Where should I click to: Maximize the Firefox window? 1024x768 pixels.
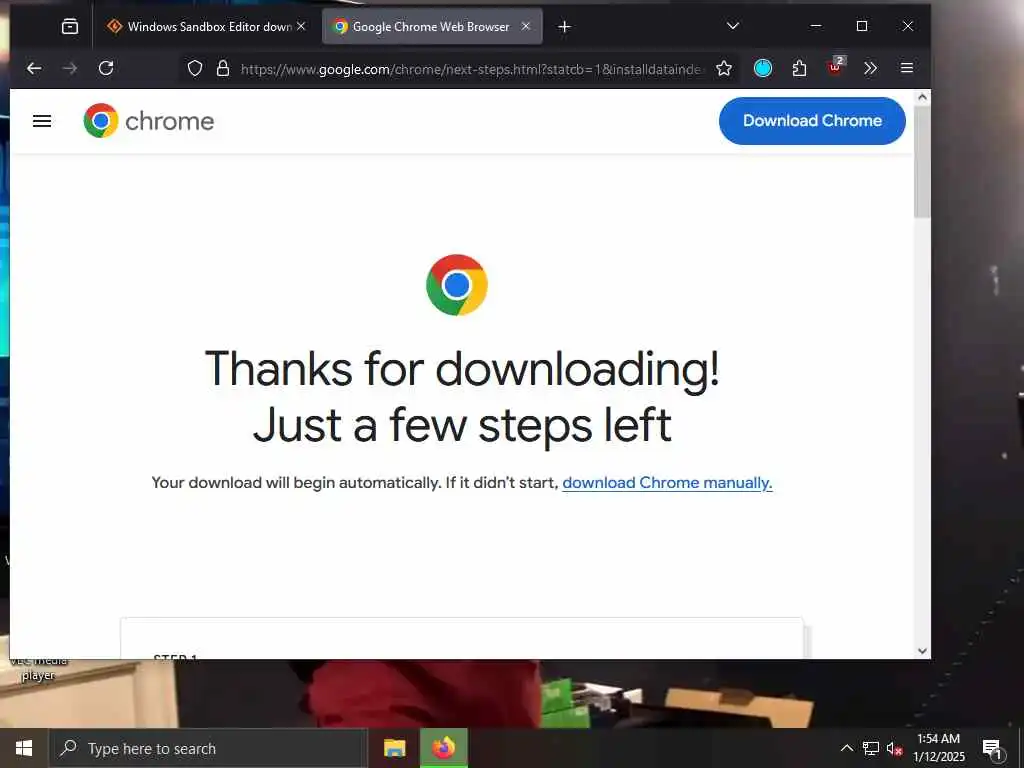point(862,26)
